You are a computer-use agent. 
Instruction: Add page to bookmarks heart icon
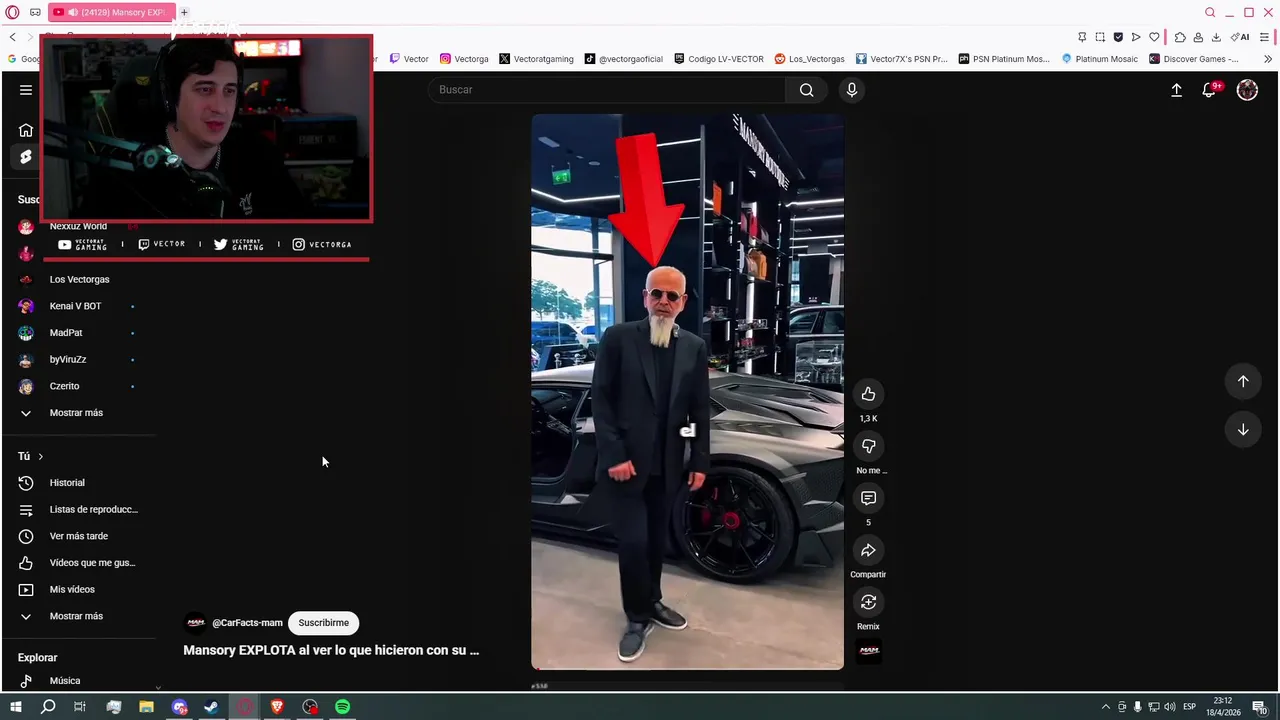[1154, 37]
